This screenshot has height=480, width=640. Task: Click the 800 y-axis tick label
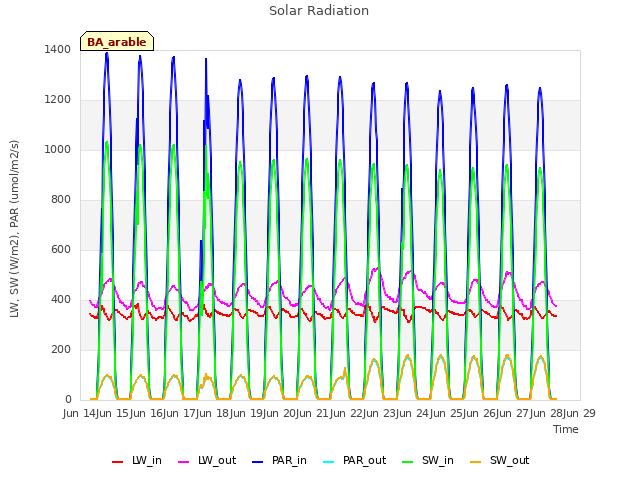(61, 200)
